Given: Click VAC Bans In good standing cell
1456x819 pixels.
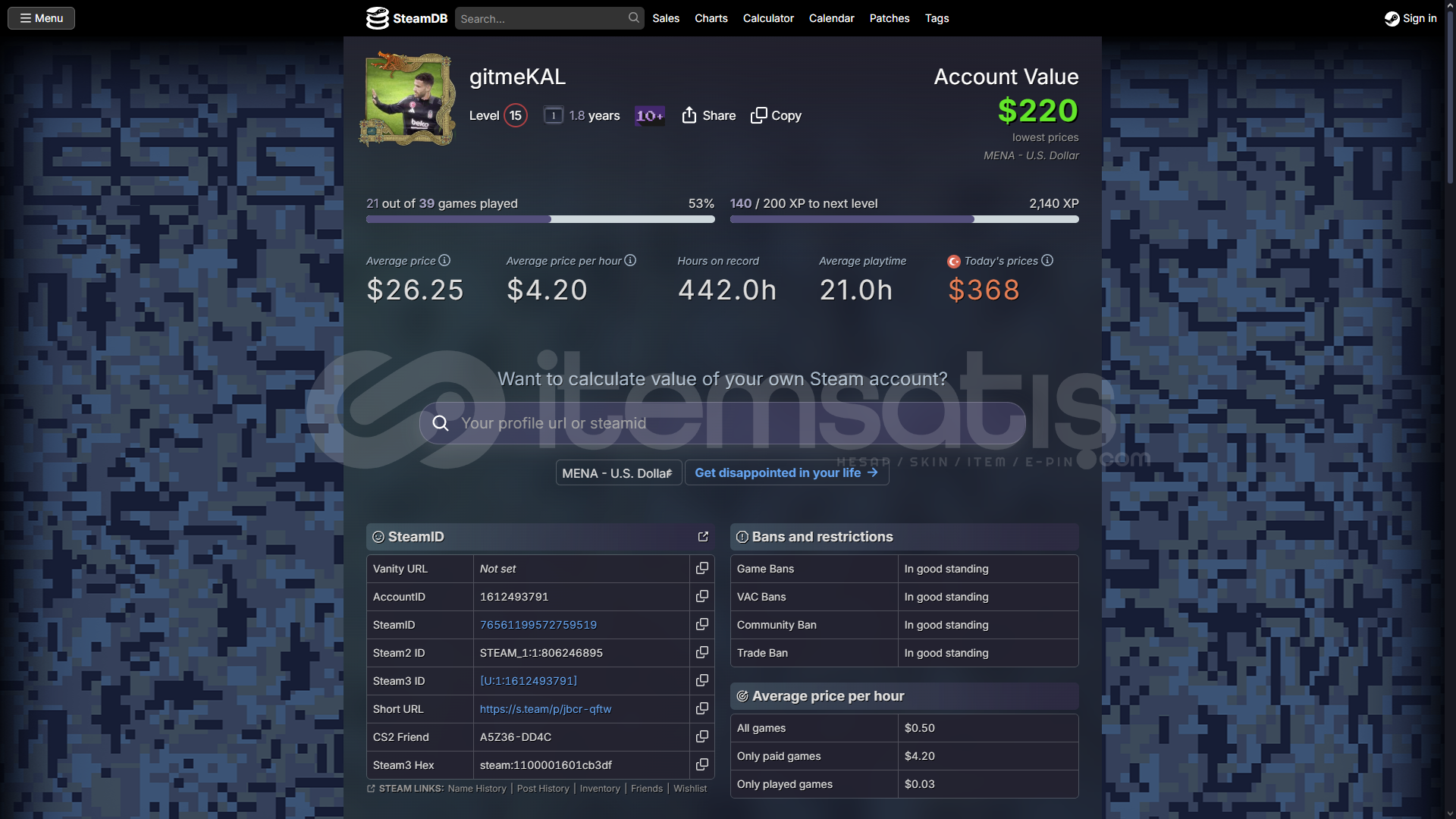Looking at the screenshot, I should click(988, 597).
